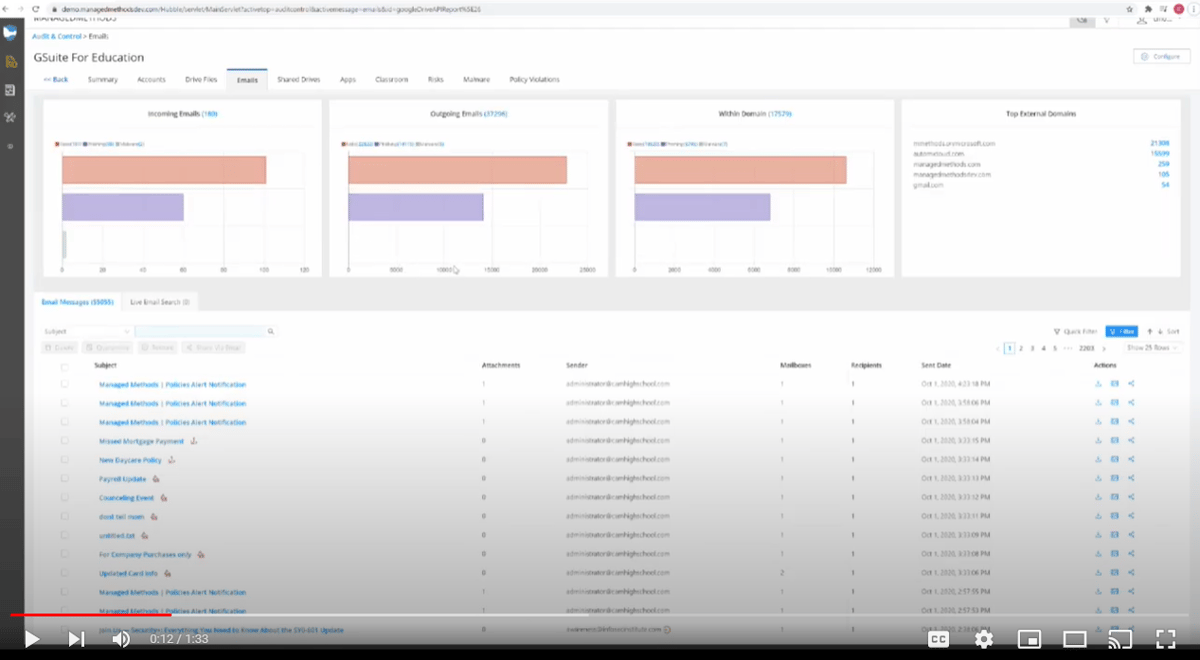Share the 'dont tell mom' email
Screen dimensions: 1200x660
point(1131,516)
